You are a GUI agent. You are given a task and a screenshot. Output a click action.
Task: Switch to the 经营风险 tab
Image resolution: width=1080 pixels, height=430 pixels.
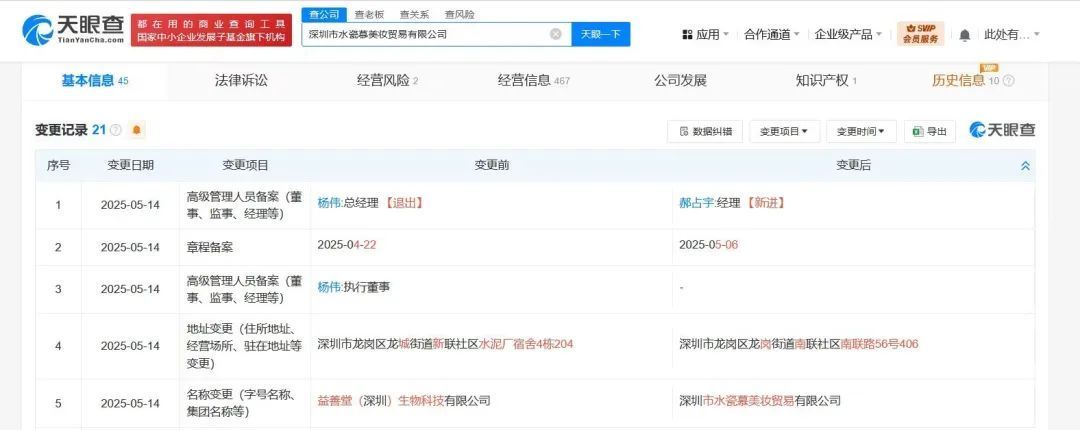pos(387,80)
